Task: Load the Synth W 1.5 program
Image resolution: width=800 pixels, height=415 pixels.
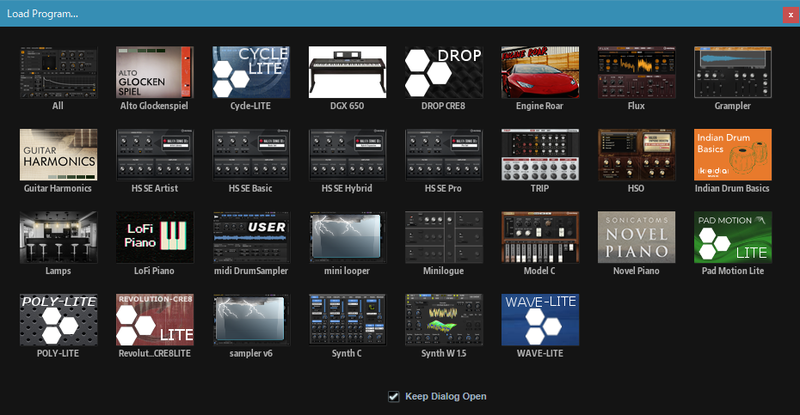Action: [444, 320]
